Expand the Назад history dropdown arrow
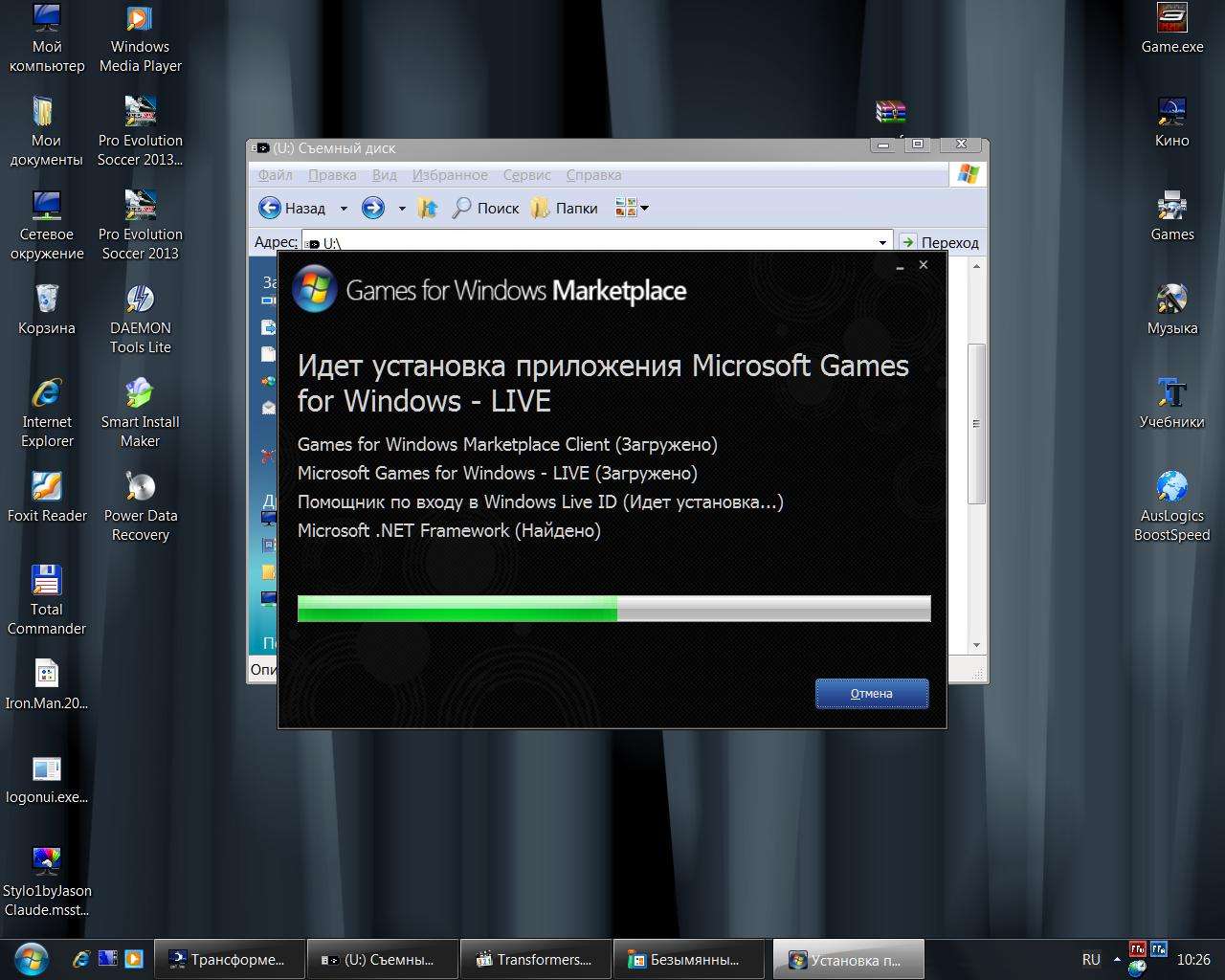 [344, 209]
